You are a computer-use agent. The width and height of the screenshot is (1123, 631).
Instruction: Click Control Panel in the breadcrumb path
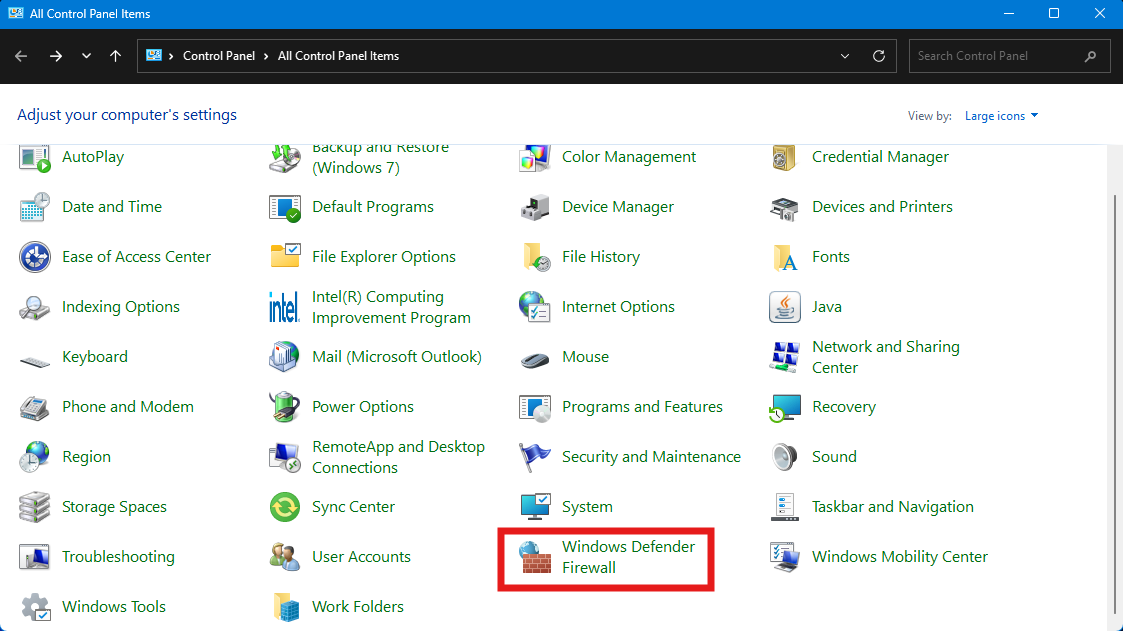[218, 56]
